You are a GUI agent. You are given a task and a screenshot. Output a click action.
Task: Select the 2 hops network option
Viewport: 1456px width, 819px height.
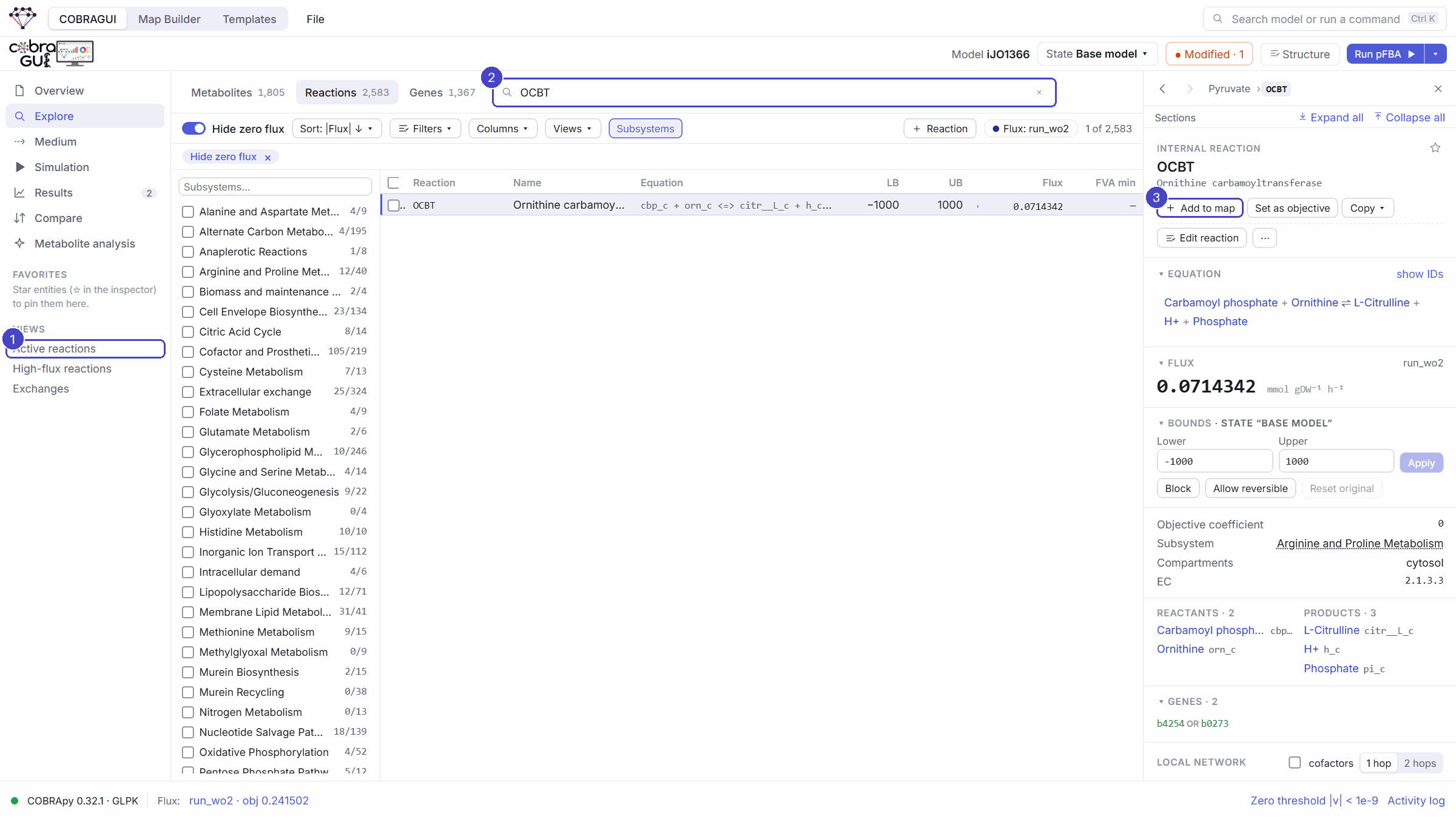[x=1420, y=763]
